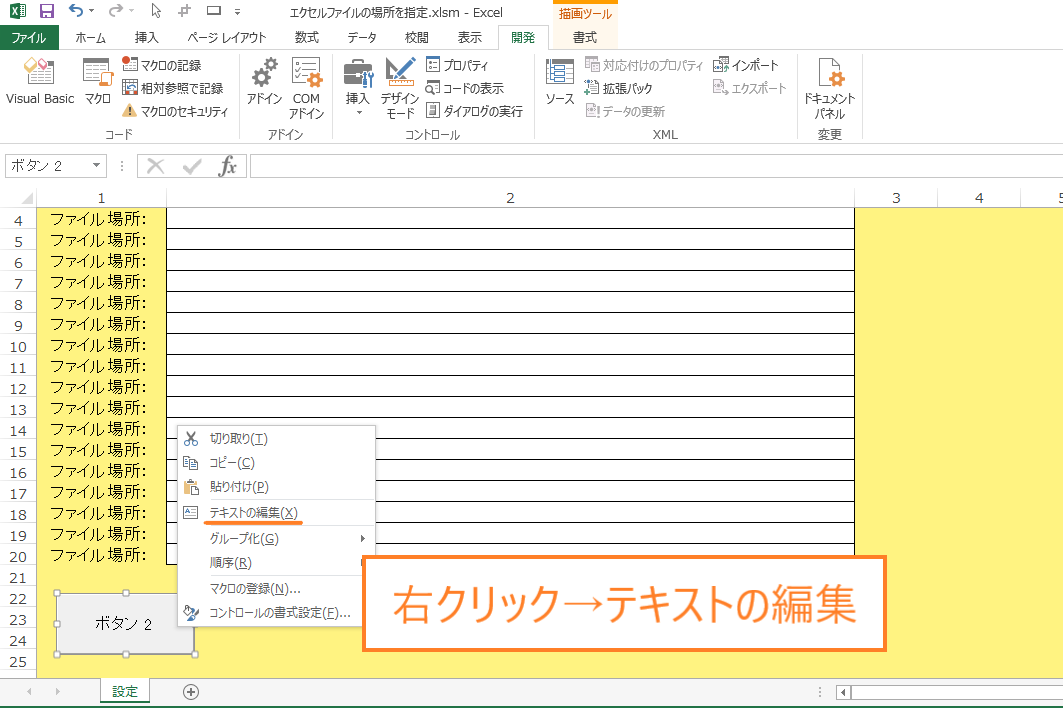
Task: Open the アドイン add-ins dialog
Action: point(264,81)
